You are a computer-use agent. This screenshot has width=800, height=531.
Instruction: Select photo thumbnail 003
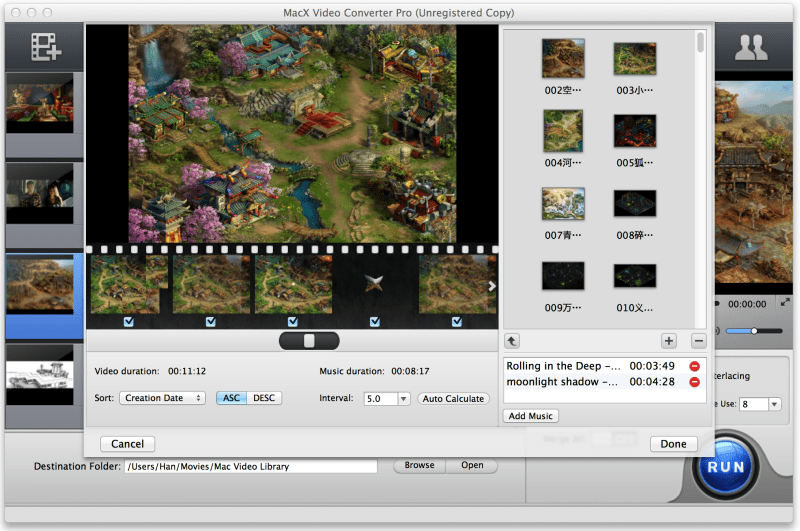tap(635, 59)
